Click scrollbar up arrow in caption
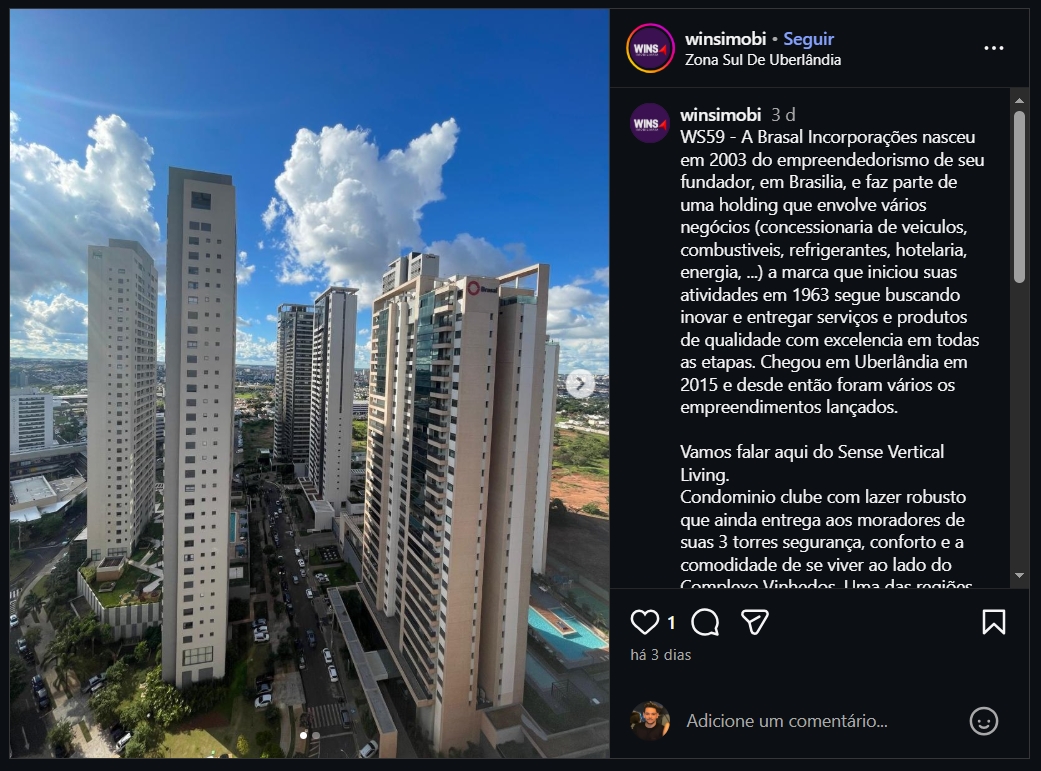This screenshot has width=1041, height=771. click(x=1019, y=101)
